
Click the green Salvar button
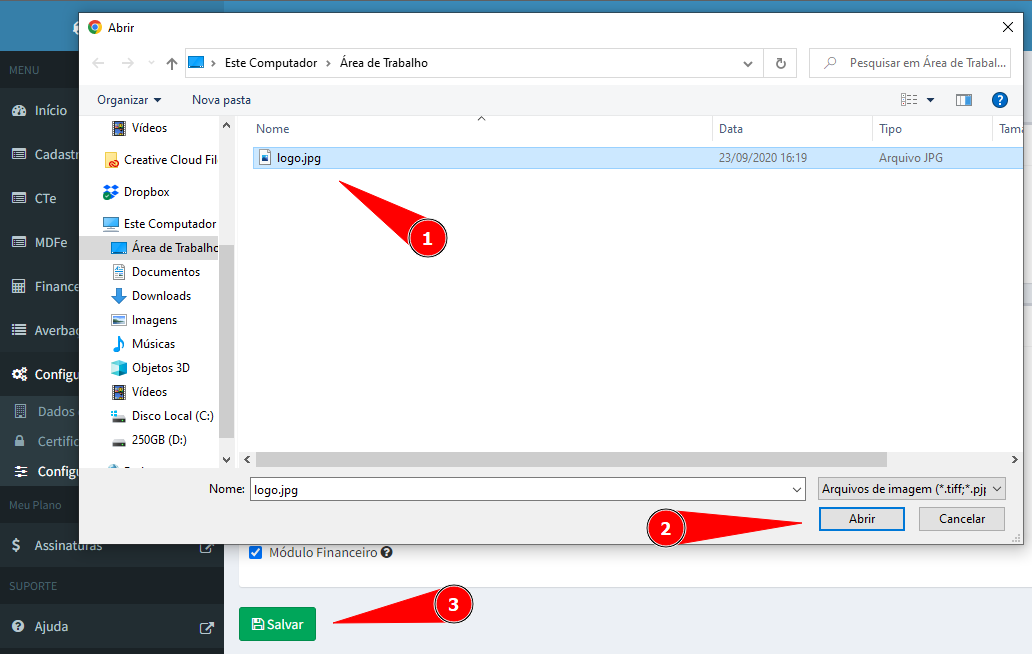click(277, 624)
